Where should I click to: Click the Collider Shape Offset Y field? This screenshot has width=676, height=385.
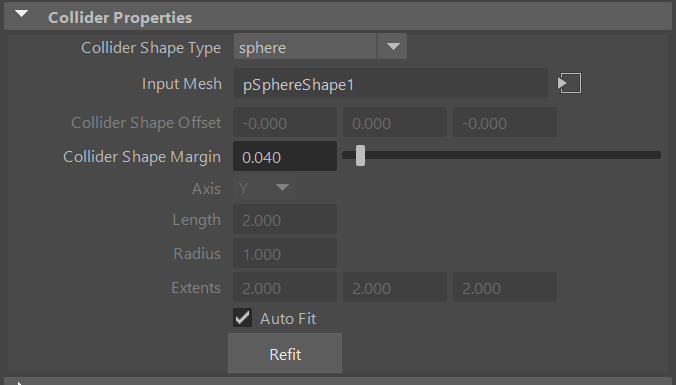pos(395,122)
